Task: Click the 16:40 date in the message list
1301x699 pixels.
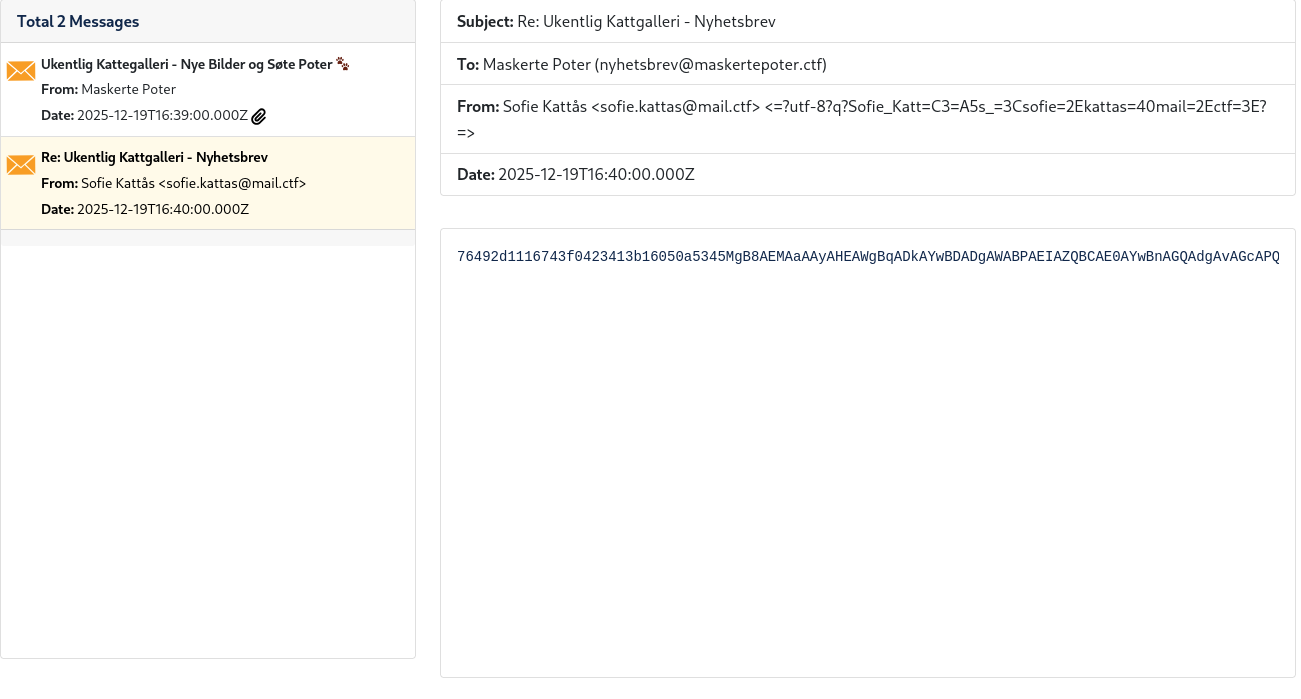Action: point(162,210)
